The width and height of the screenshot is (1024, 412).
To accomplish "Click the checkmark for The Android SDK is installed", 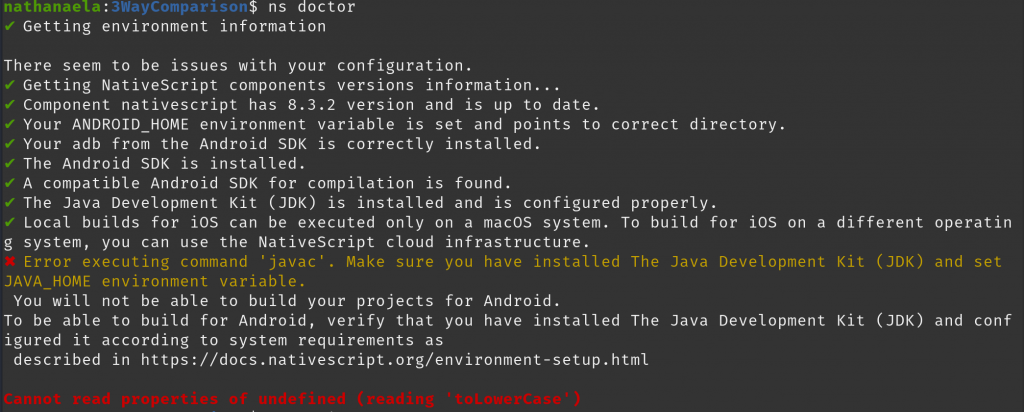I will [x=8, y=164].
